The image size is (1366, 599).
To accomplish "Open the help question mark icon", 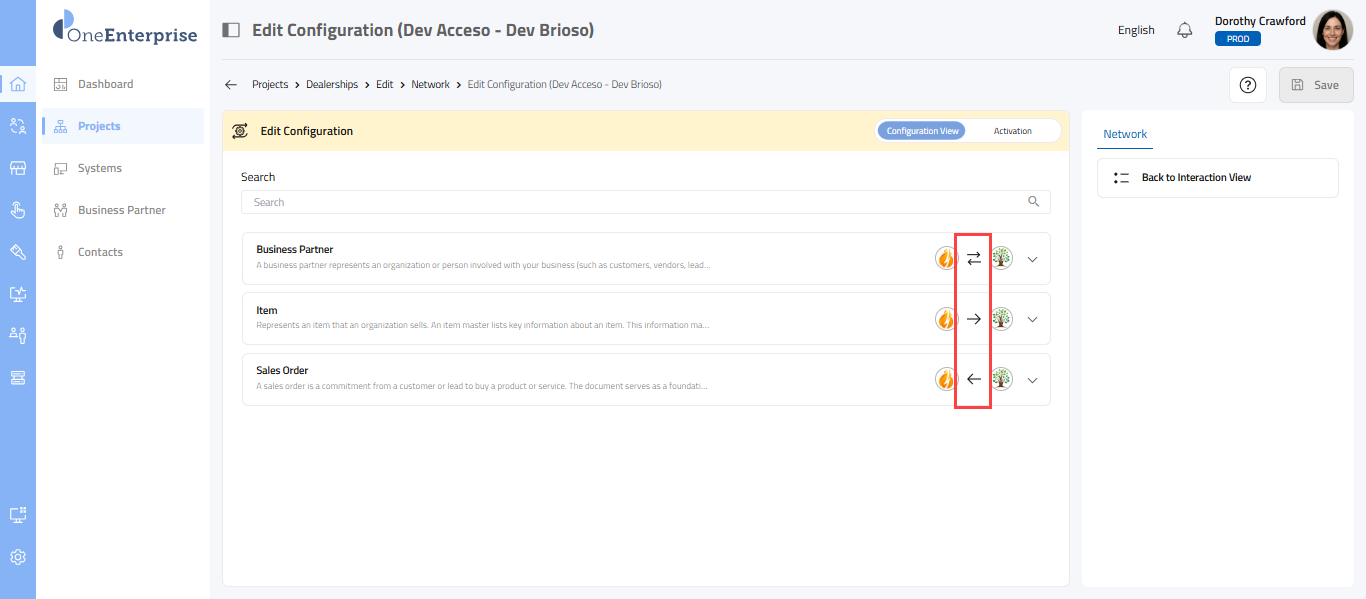I will pos(1247,85).
